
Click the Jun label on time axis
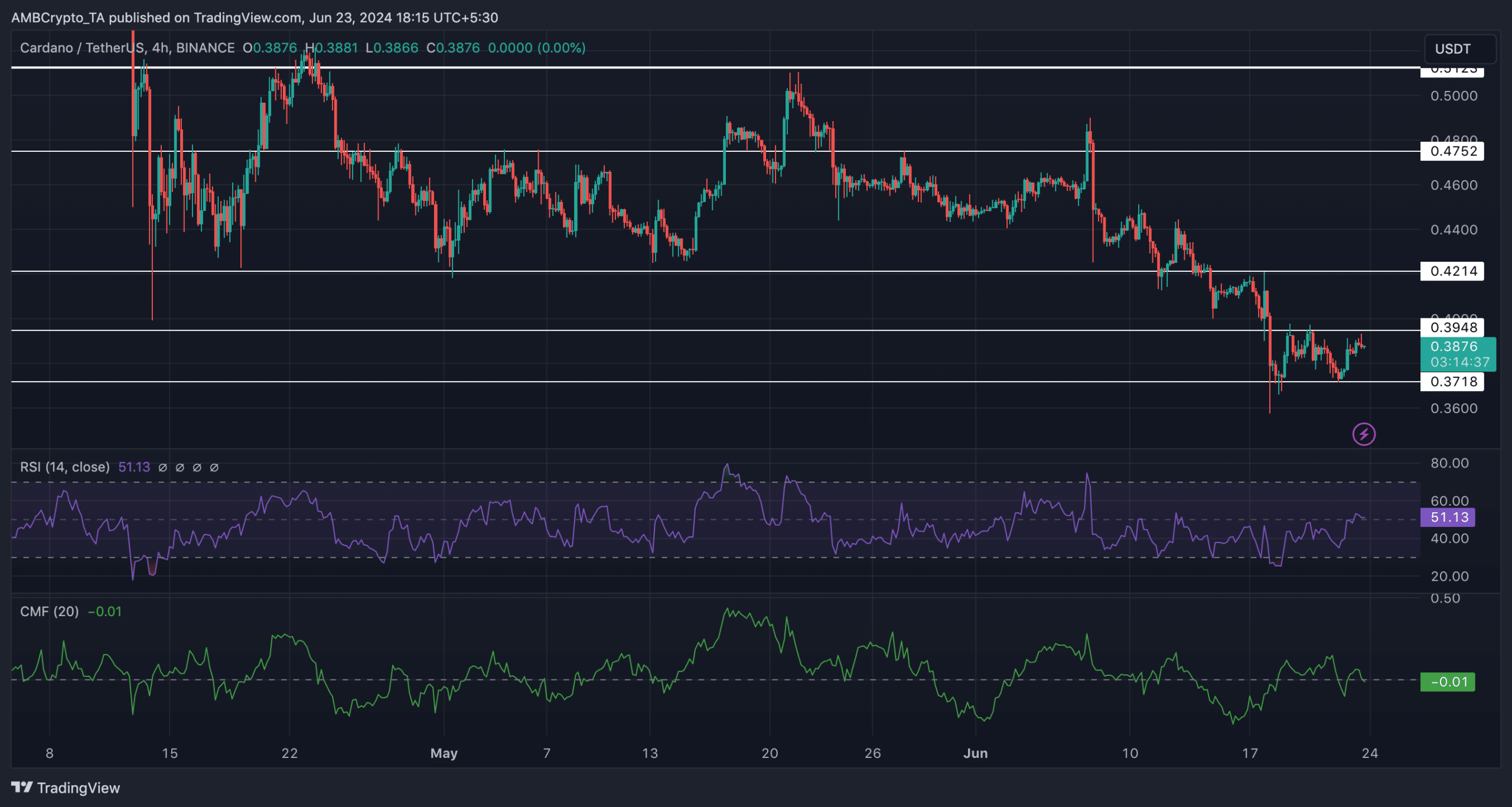[975, 753]
